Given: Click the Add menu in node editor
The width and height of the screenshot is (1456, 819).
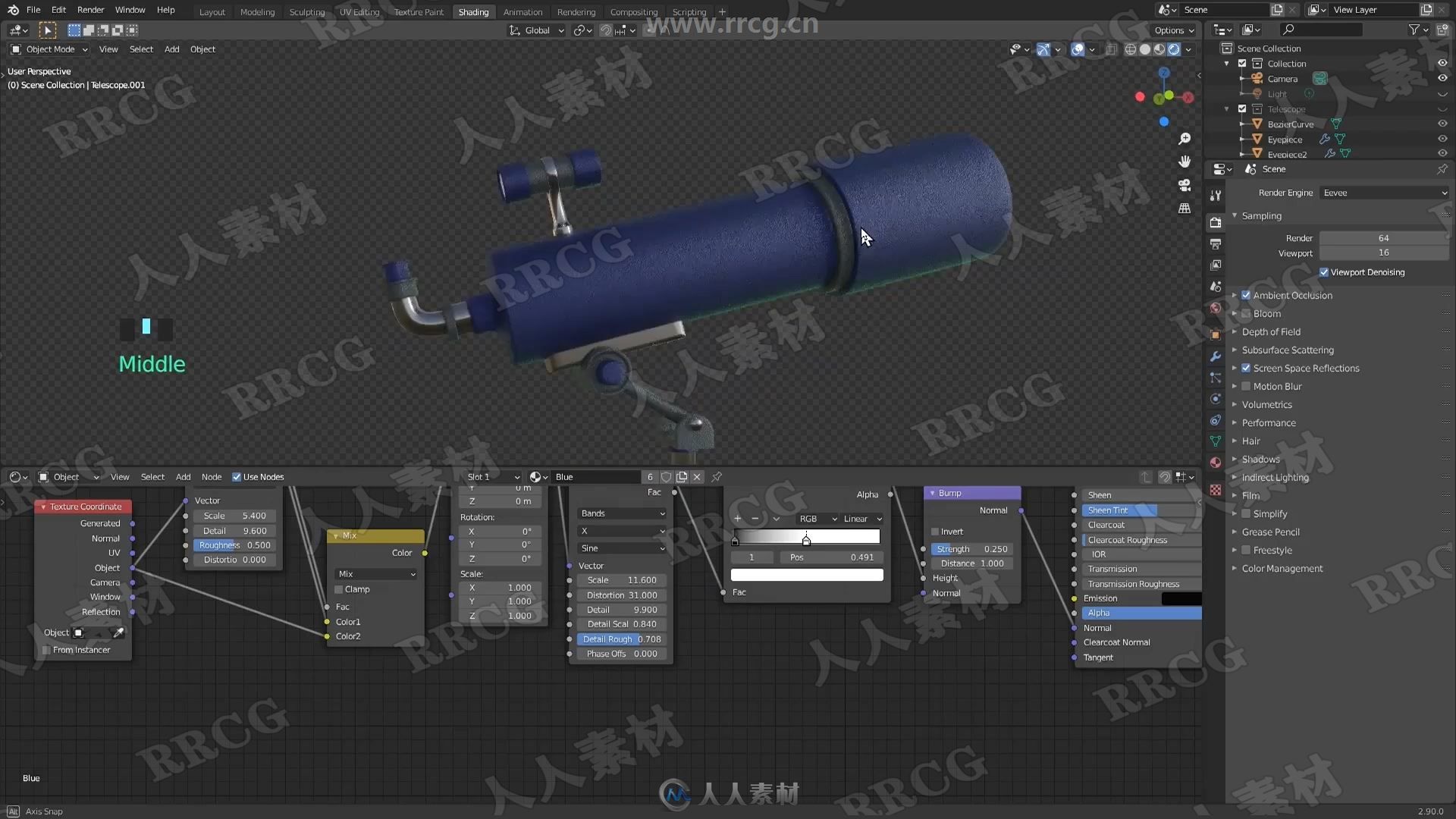Looking at the screenshot, I should coord(183,476).
